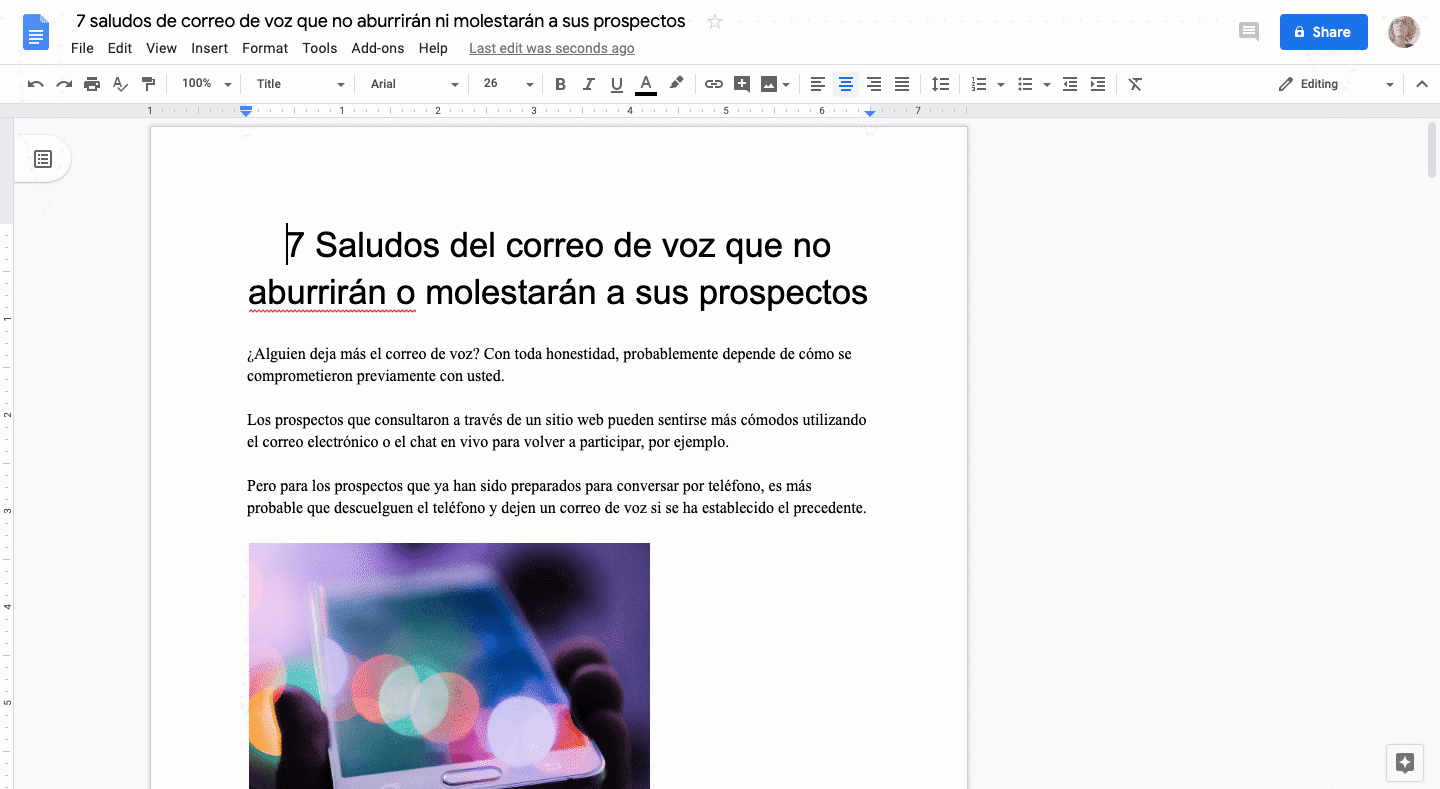Open the View menu
This screenshot has width=1440, height=789.
point(161,48)
